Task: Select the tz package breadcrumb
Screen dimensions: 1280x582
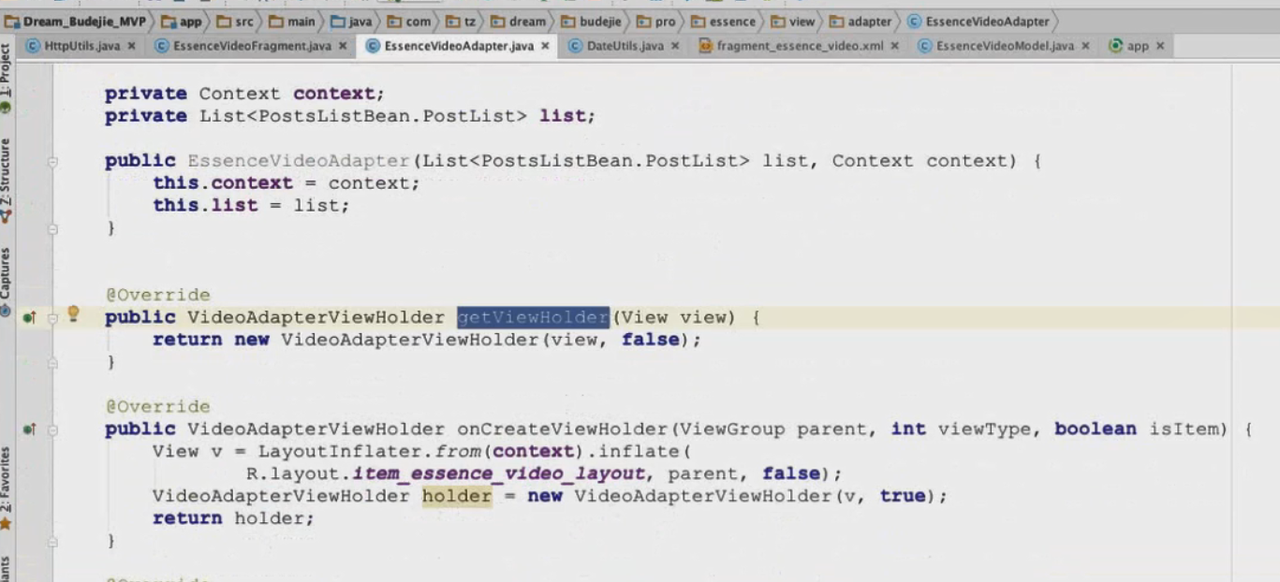Action: coord(461,21)
